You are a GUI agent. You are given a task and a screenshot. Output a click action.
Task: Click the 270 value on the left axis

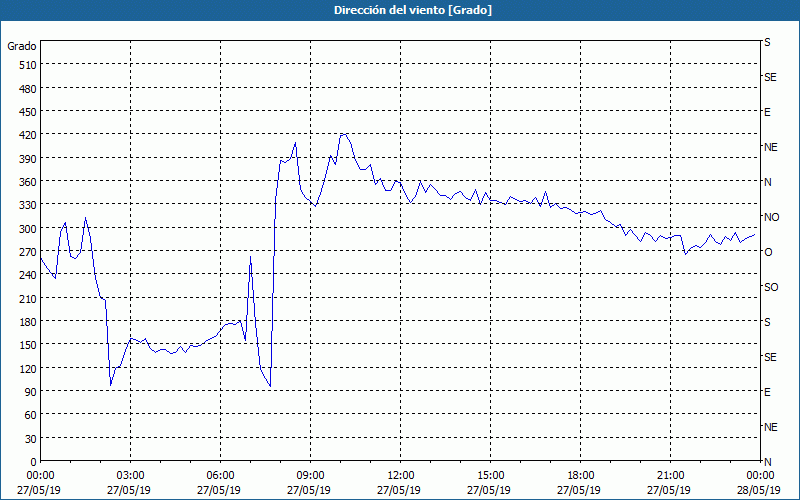tap(28, 252)
